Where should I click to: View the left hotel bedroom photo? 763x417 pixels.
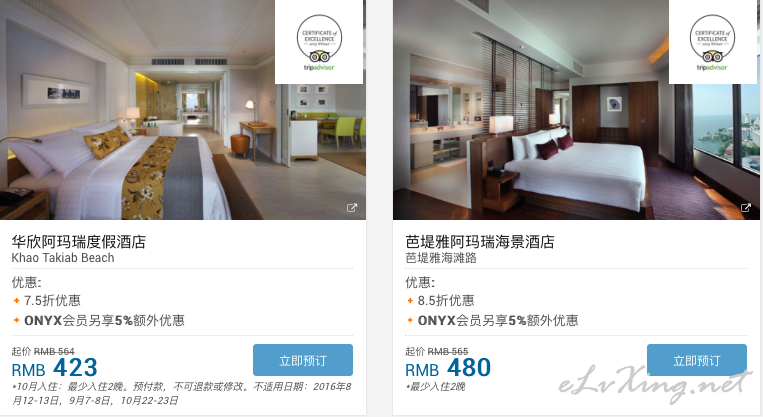click(183, 110)
